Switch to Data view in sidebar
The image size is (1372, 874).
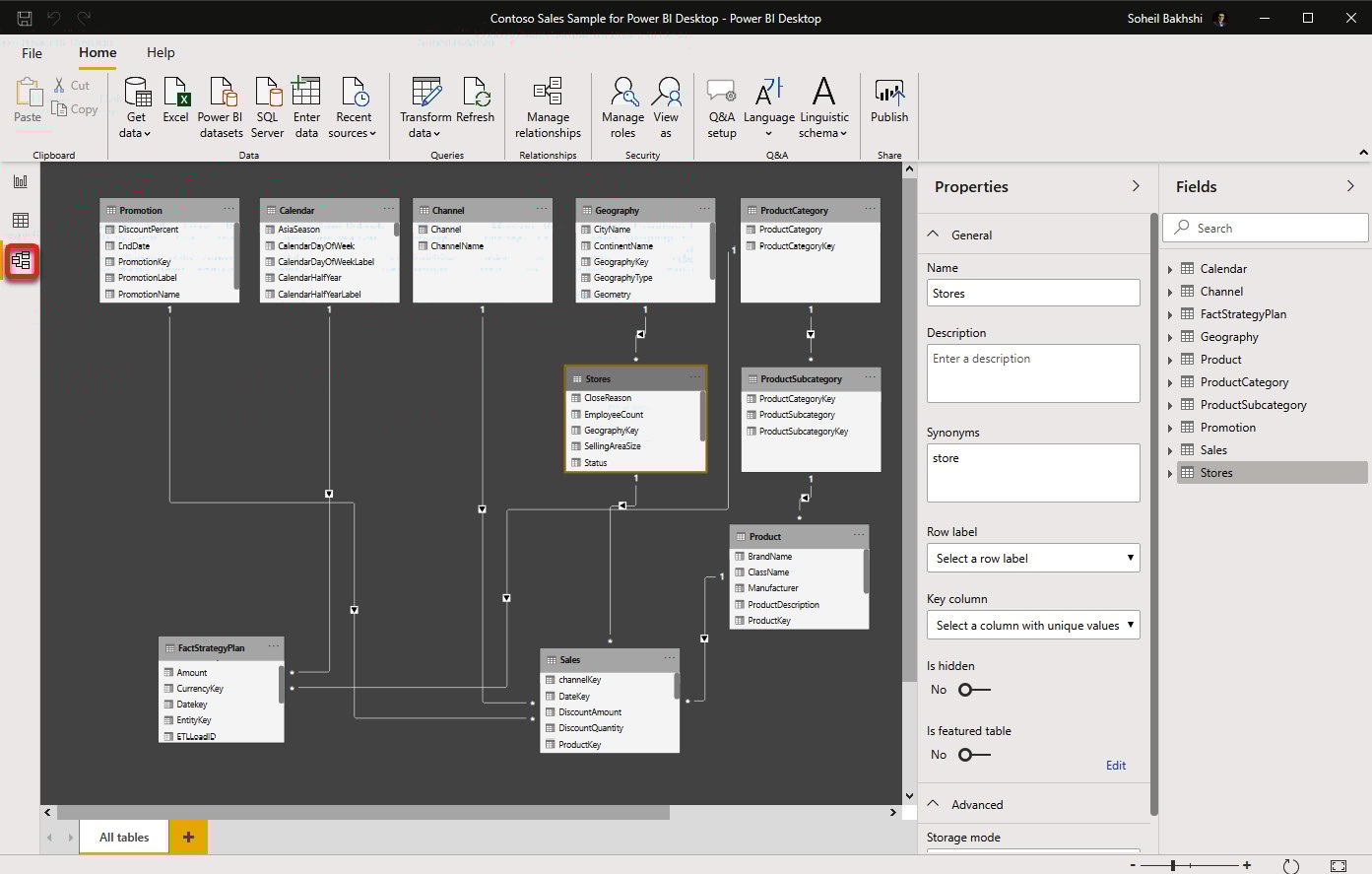(x=21, y=221)
